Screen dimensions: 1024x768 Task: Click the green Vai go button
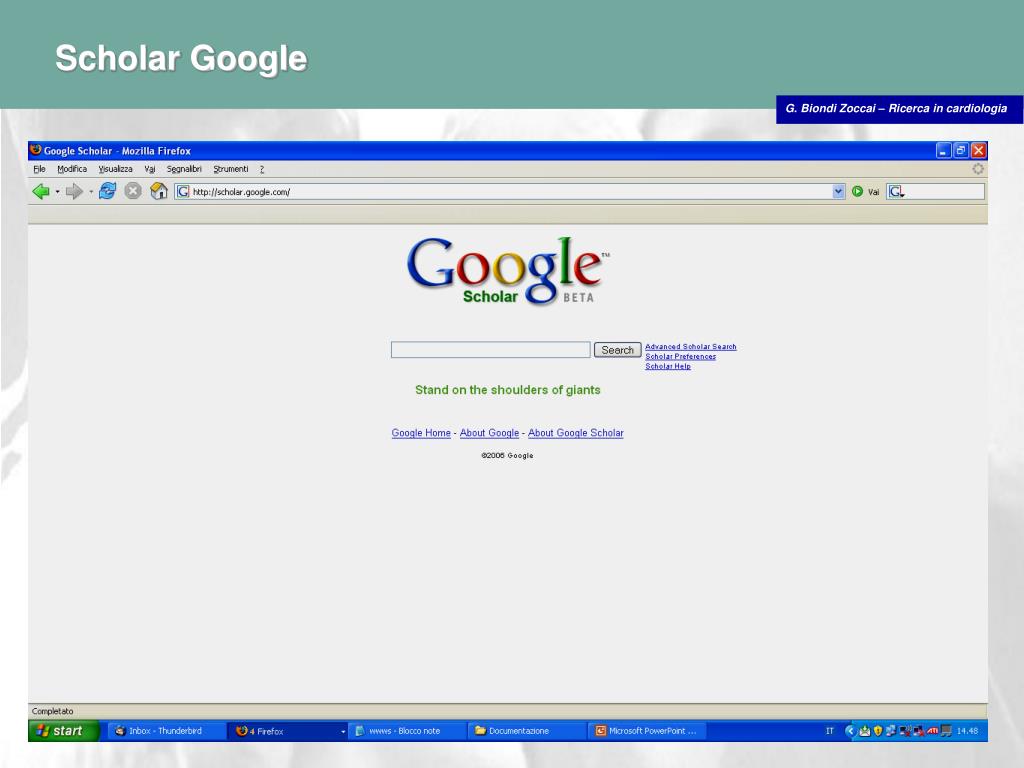click(x=857, y=191)
